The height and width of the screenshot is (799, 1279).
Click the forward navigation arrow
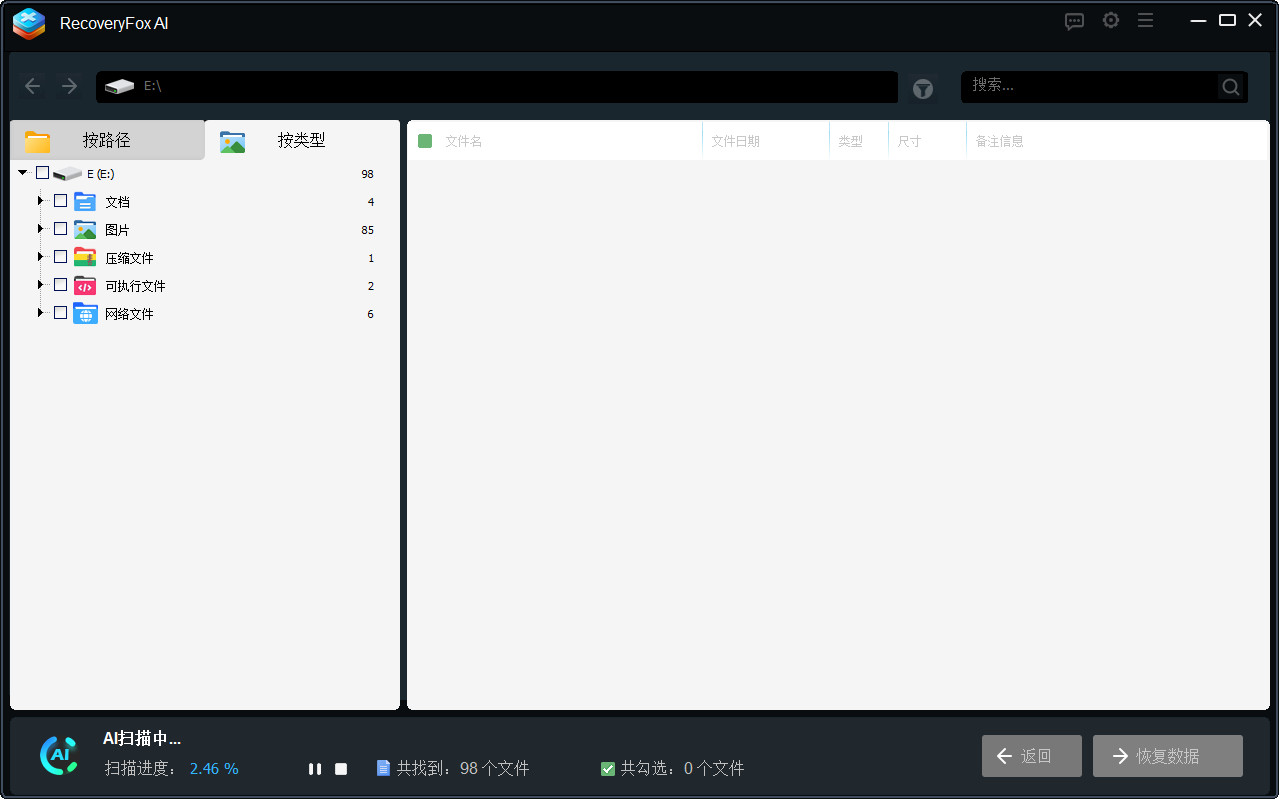coord(69,87)
